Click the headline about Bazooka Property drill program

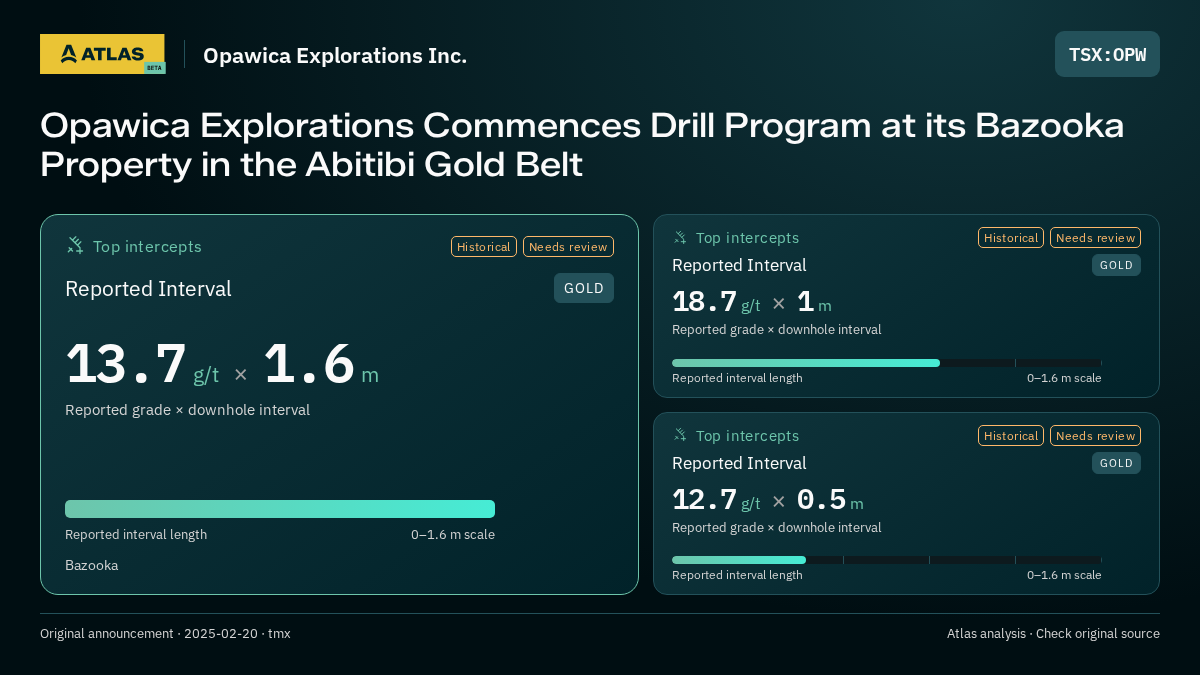pos(582,145)
